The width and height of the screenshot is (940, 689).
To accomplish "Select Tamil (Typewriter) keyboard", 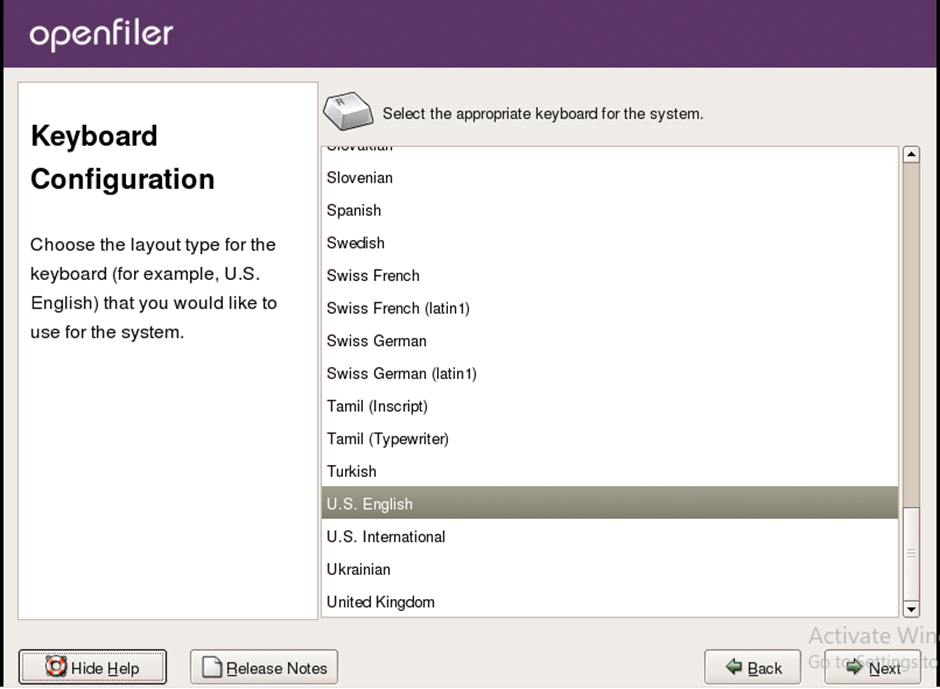I will click(x=610, y=439).
